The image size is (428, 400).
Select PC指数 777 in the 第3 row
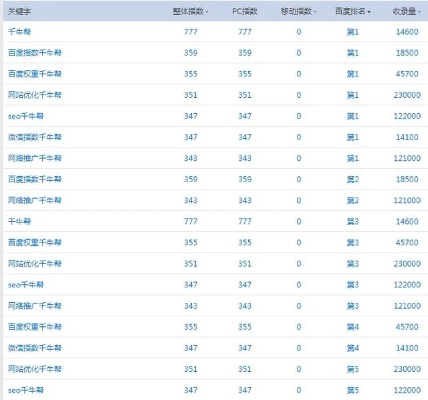coord(245,221)
